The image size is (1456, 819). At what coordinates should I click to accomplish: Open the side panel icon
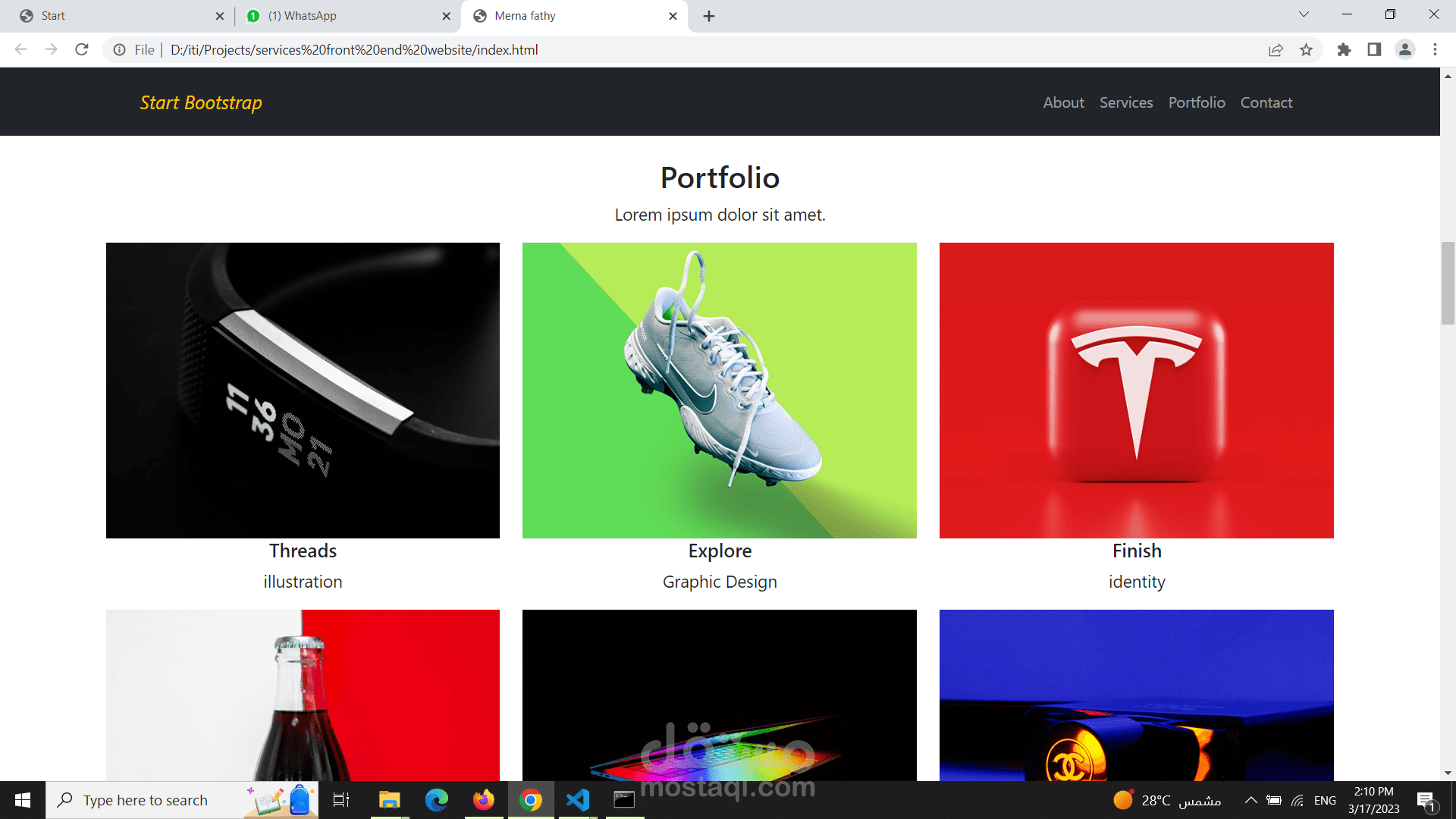[1374, 50]
